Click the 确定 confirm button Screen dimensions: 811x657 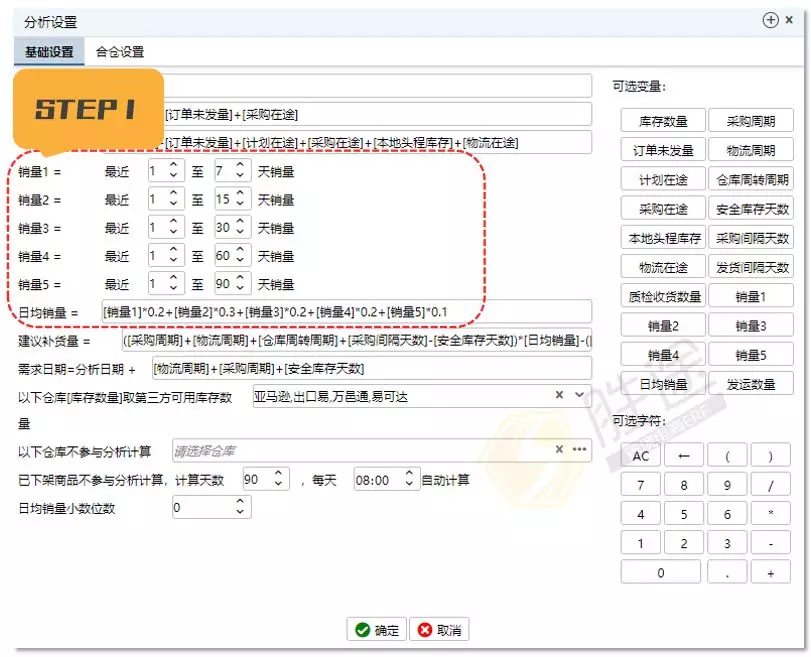point(375,629)
